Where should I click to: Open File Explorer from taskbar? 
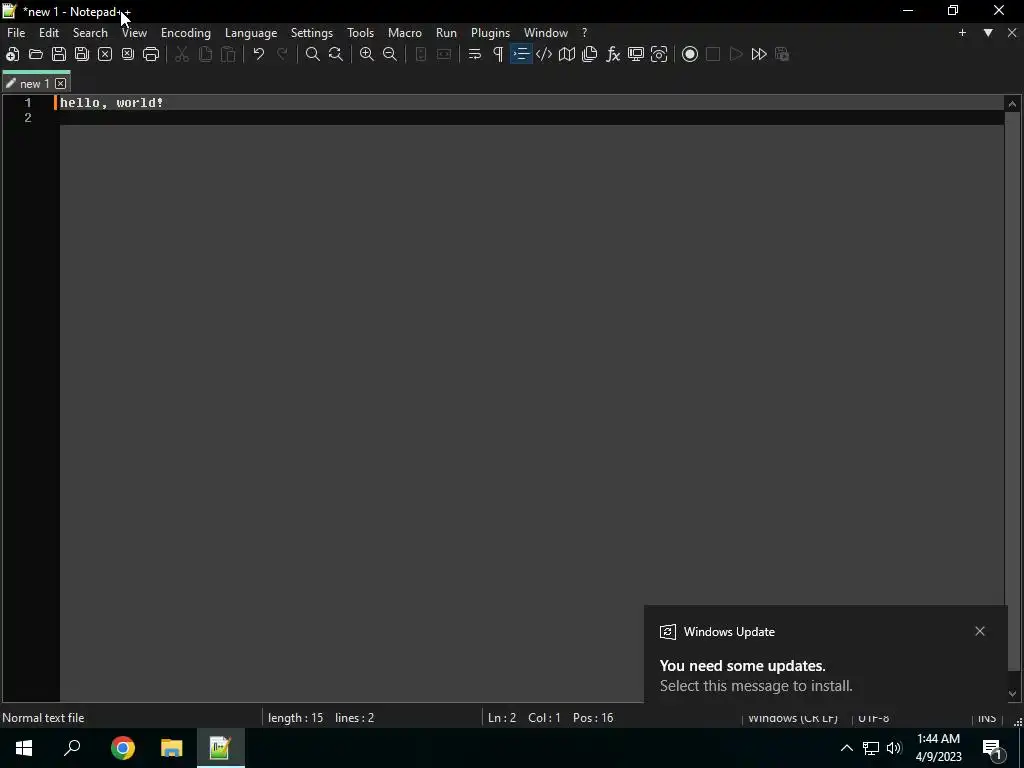pyautogui.click(x=172, y=748)
